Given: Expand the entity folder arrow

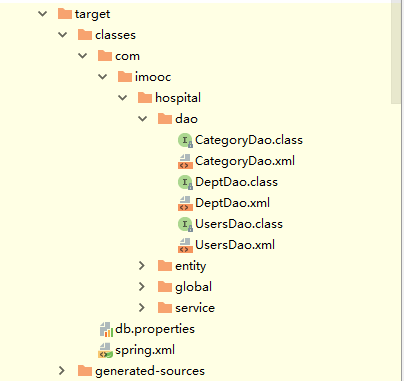Looking at the screenshot, I should [142, 266].
